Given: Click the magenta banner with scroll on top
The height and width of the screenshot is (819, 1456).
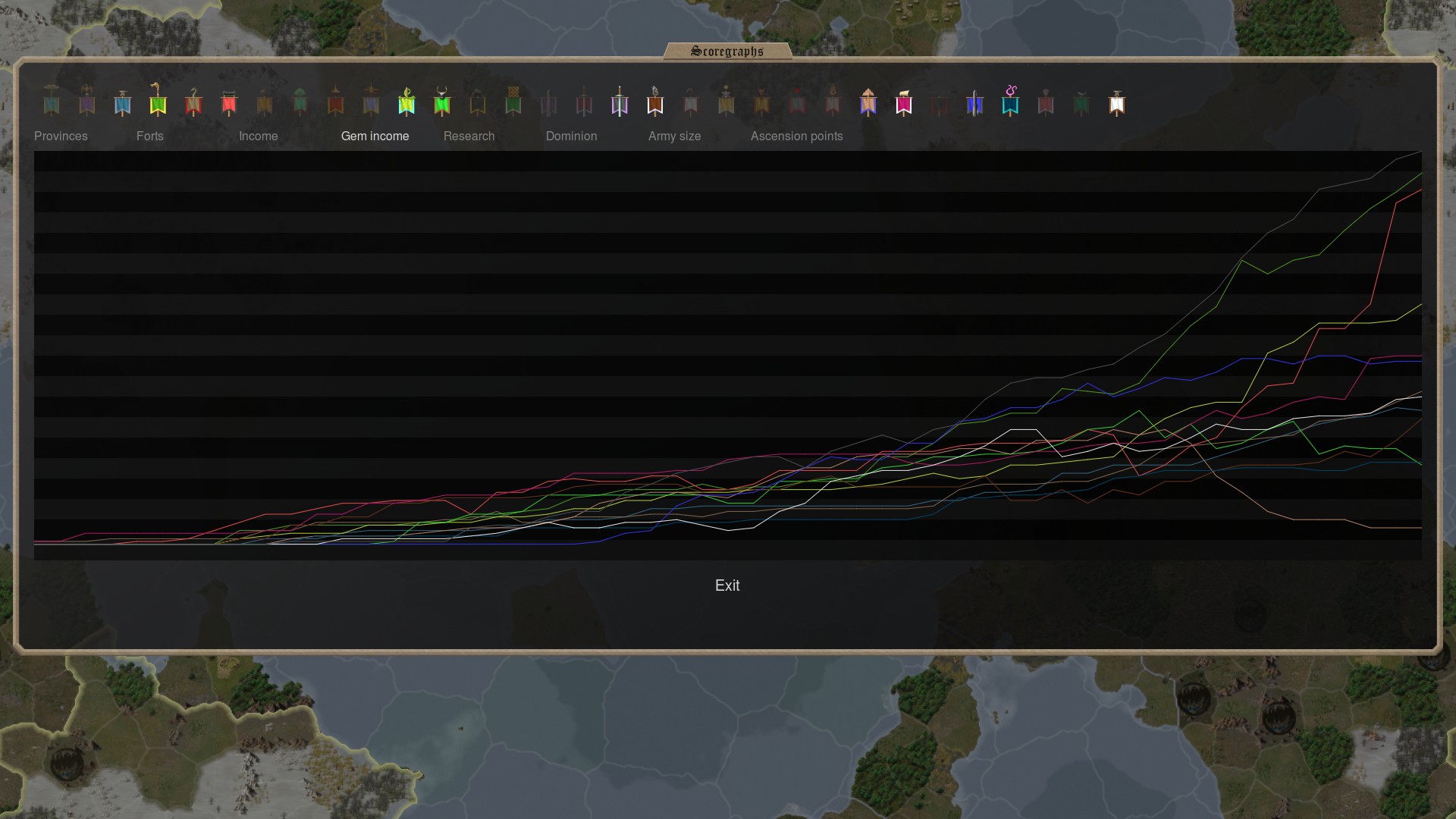Looking at the screenshot, I should point(904,102).
